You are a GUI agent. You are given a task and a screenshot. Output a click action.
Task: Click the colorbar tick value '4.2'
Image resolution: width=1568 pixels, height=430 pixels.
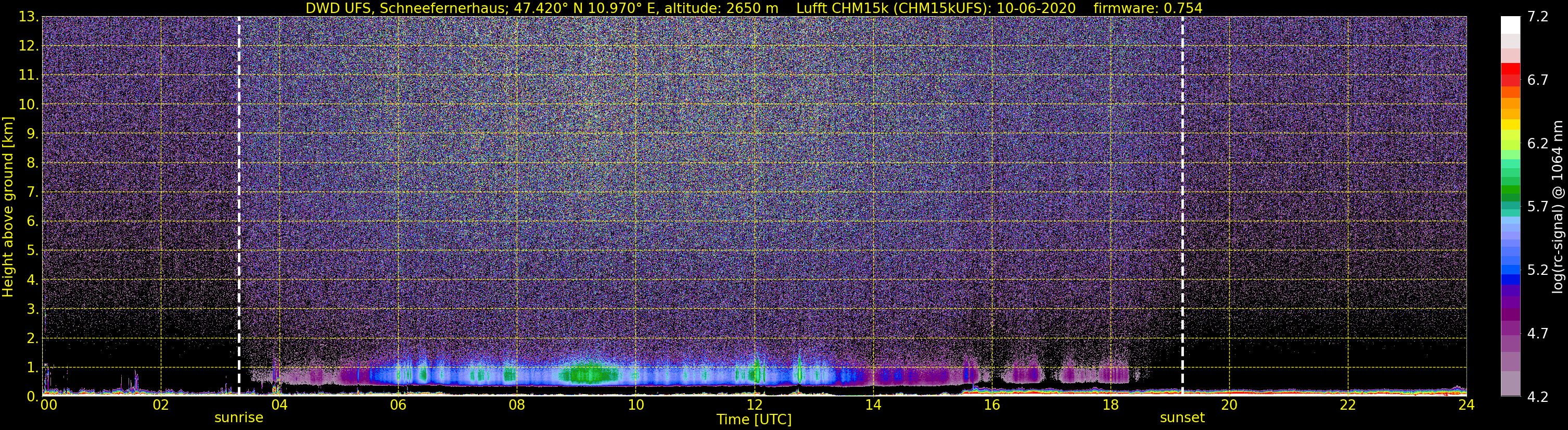[x=1538, y=397]
